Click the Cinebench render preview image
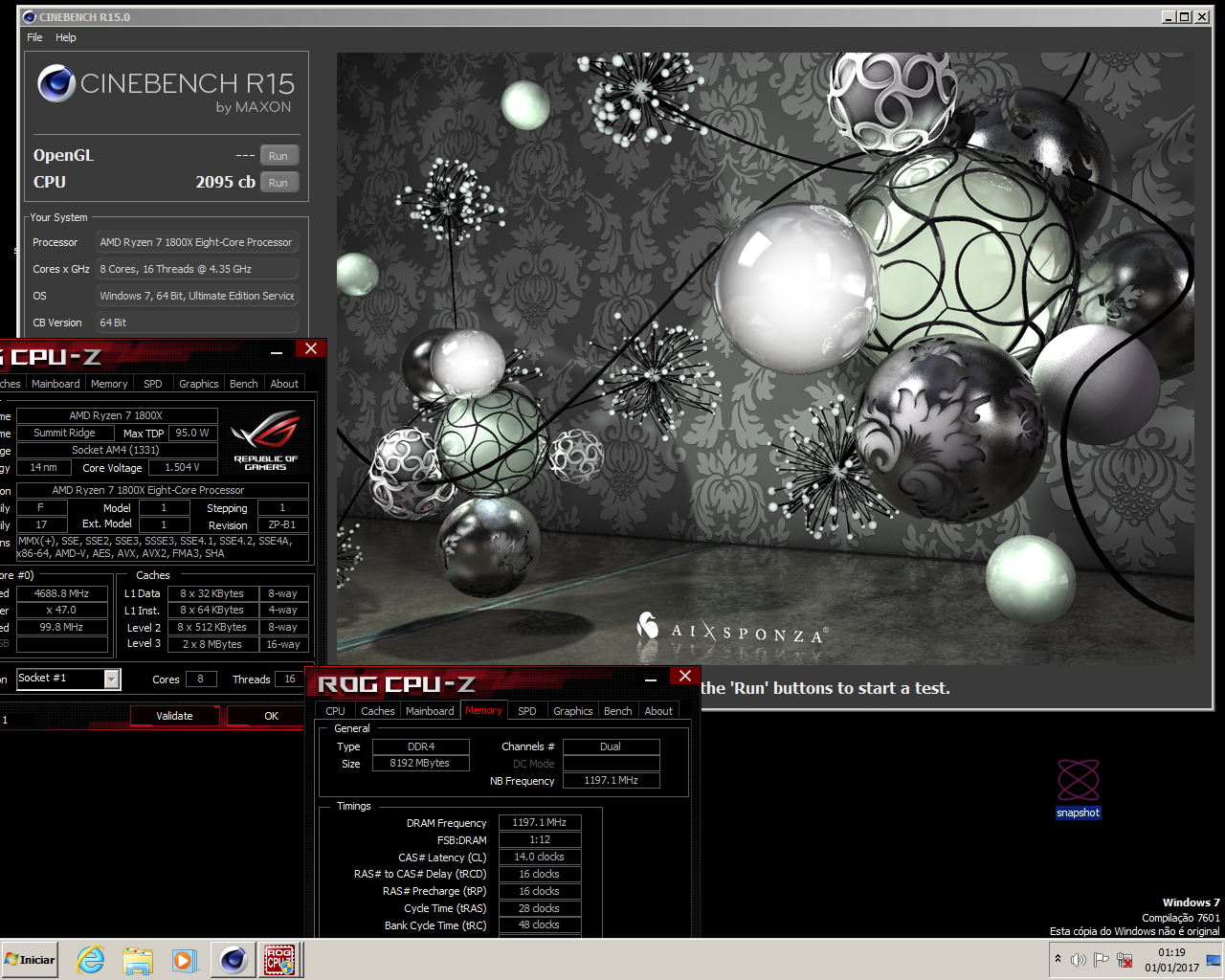The image size is (1225, 980). tap(765, 359)
